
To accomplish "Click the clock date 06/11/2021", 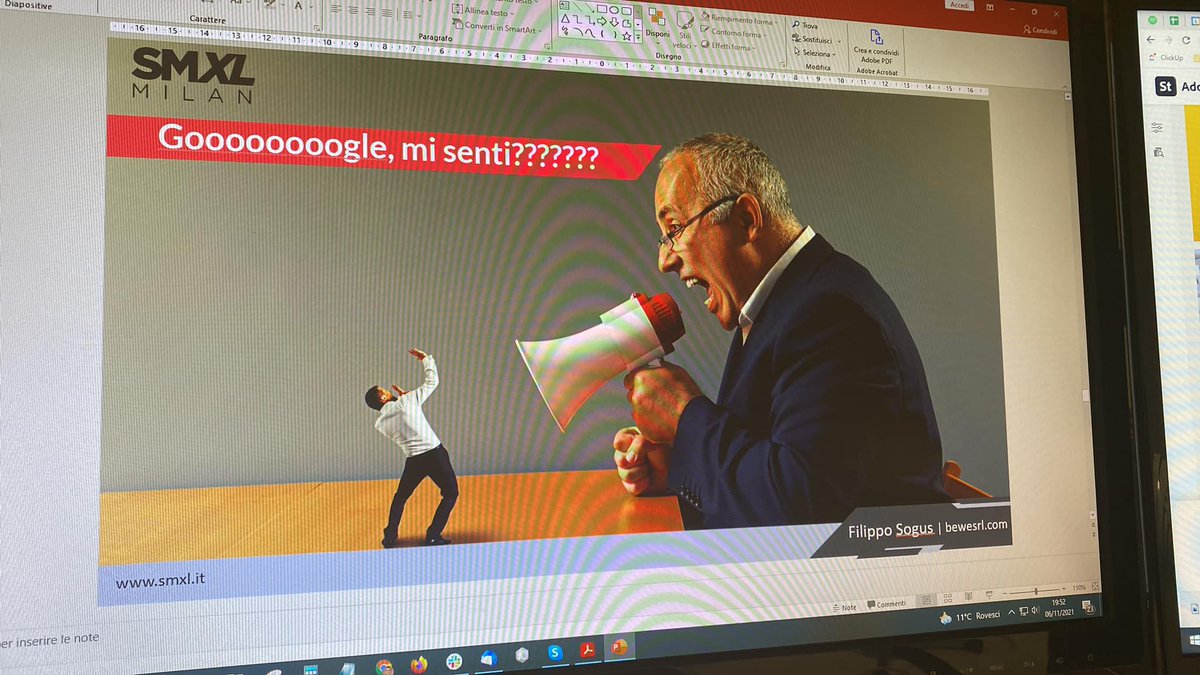I will pos(1060,614).
